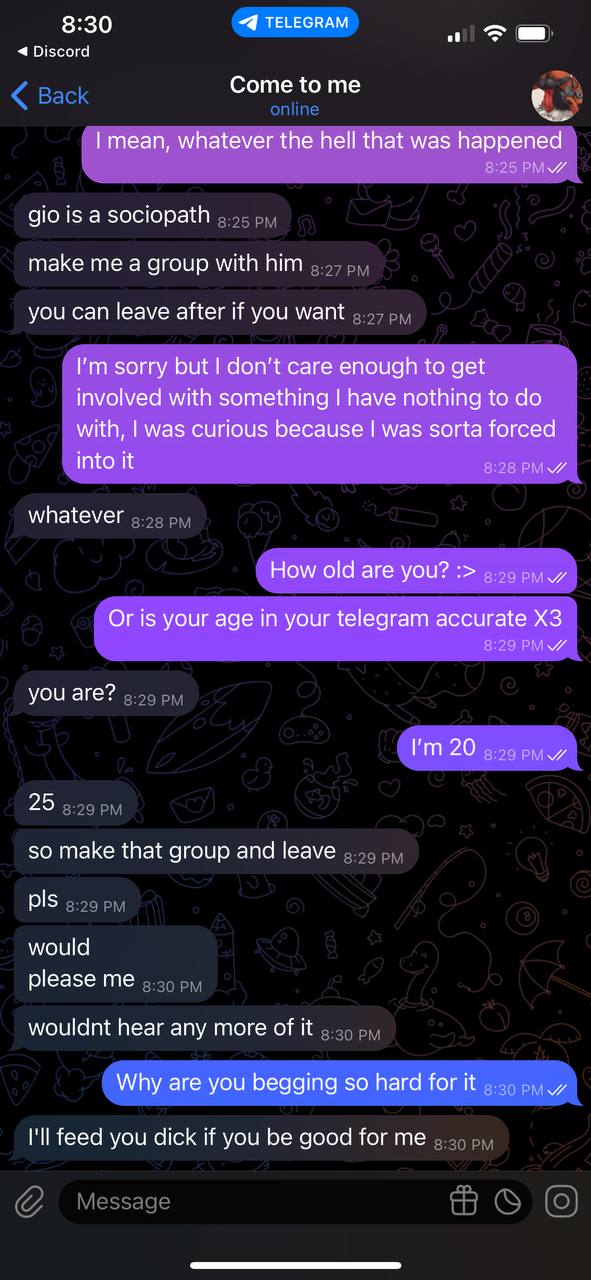Tap the Telegram pill in status bar
The height and width of the screenshot is (1280, 591).
click(x=295, y=22)
